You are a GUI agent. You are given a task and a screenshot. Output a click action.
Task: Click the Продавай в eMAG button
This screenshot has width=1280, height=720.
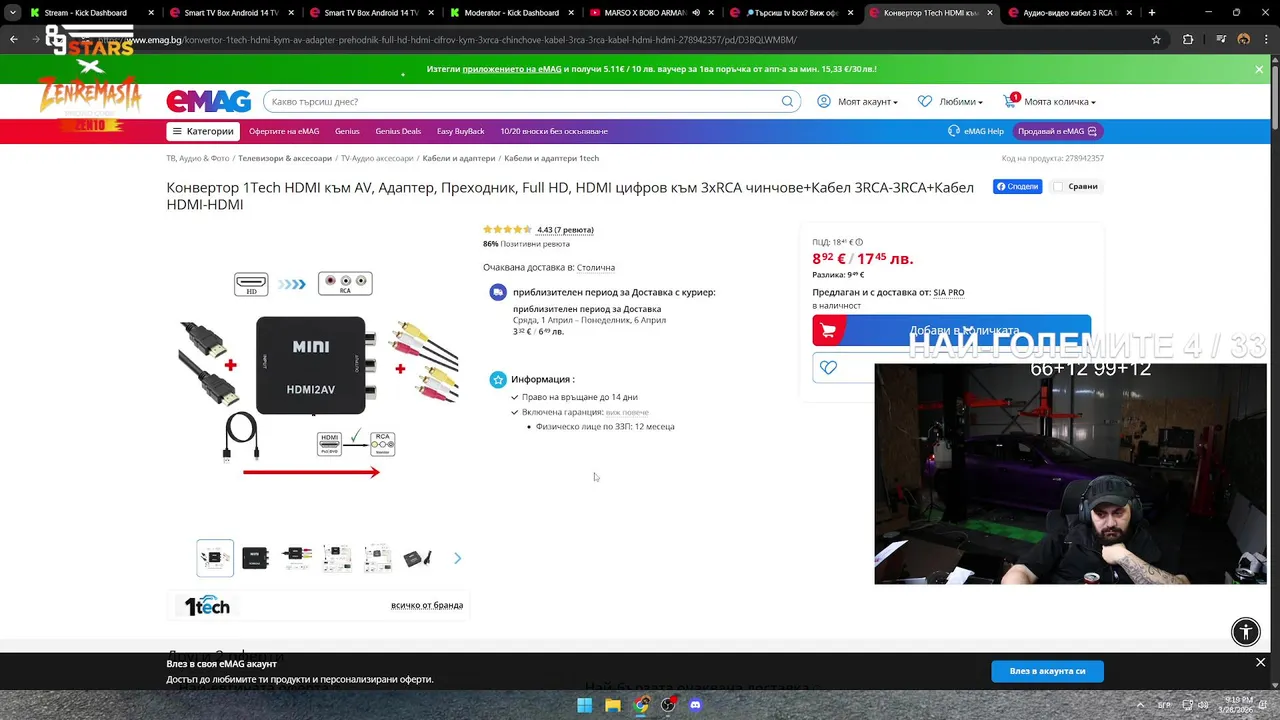click(x=1057, y=131)
